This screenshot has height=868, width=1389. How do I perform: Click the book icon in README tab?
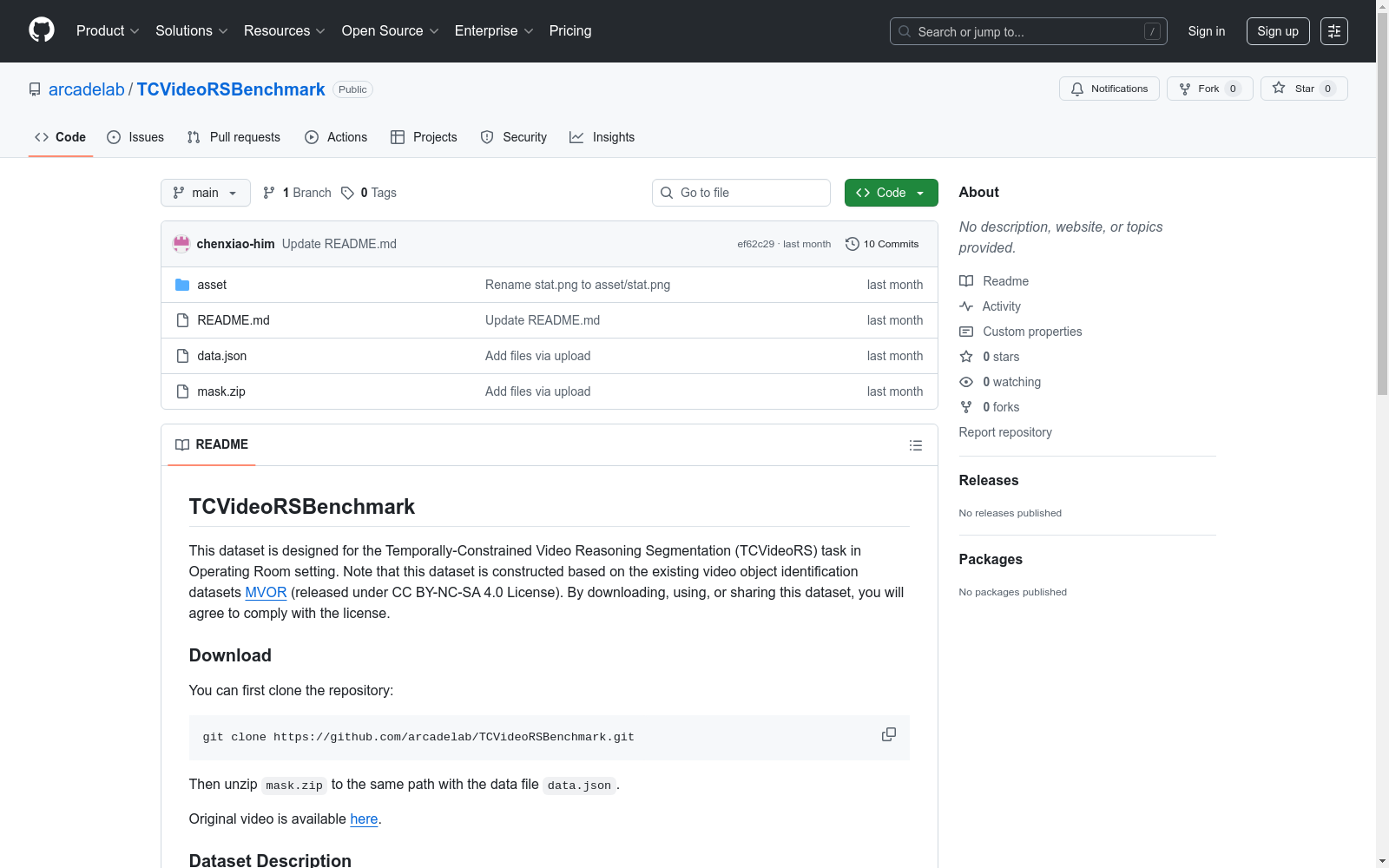(182, 444)
